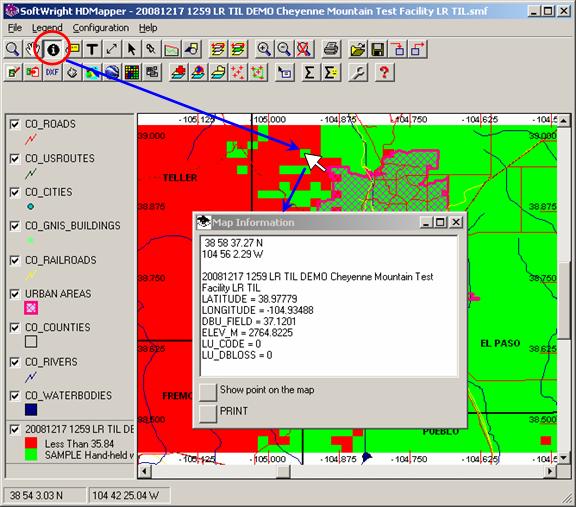This screenshot has width=576, height=507.
Task: Click the magnifier with red X
Action: coord(304,49)
